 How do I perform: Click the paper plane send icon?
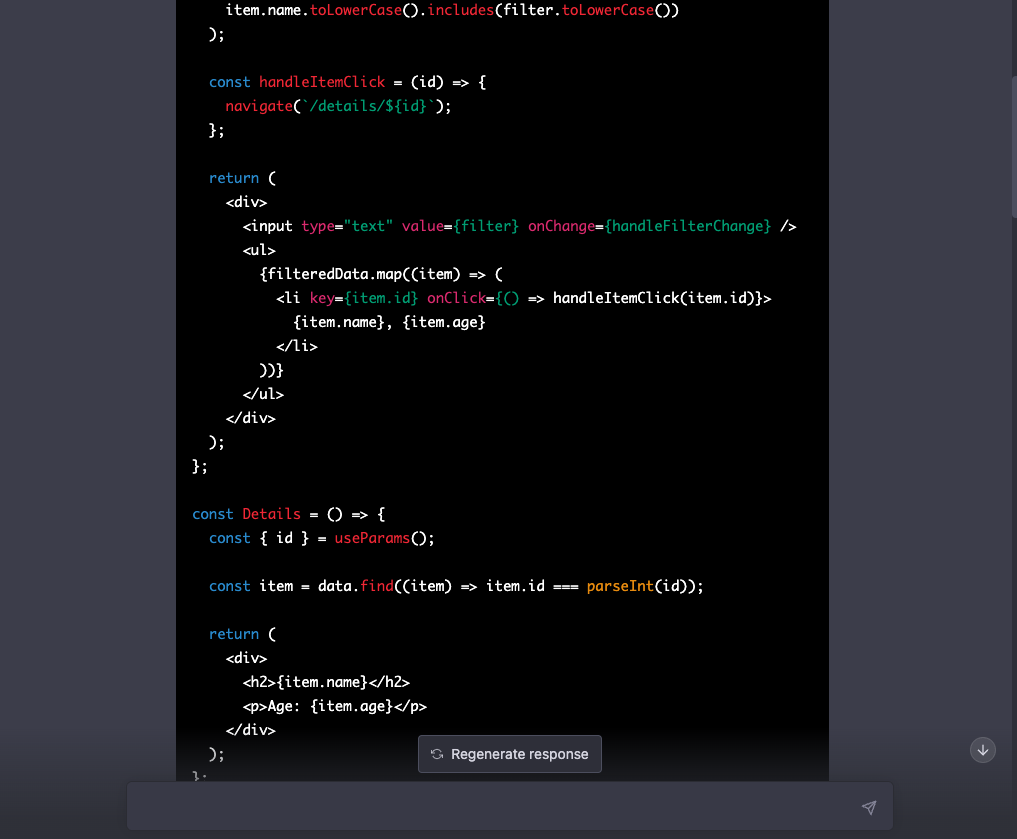pyautogui.click(x=868, y=807)
